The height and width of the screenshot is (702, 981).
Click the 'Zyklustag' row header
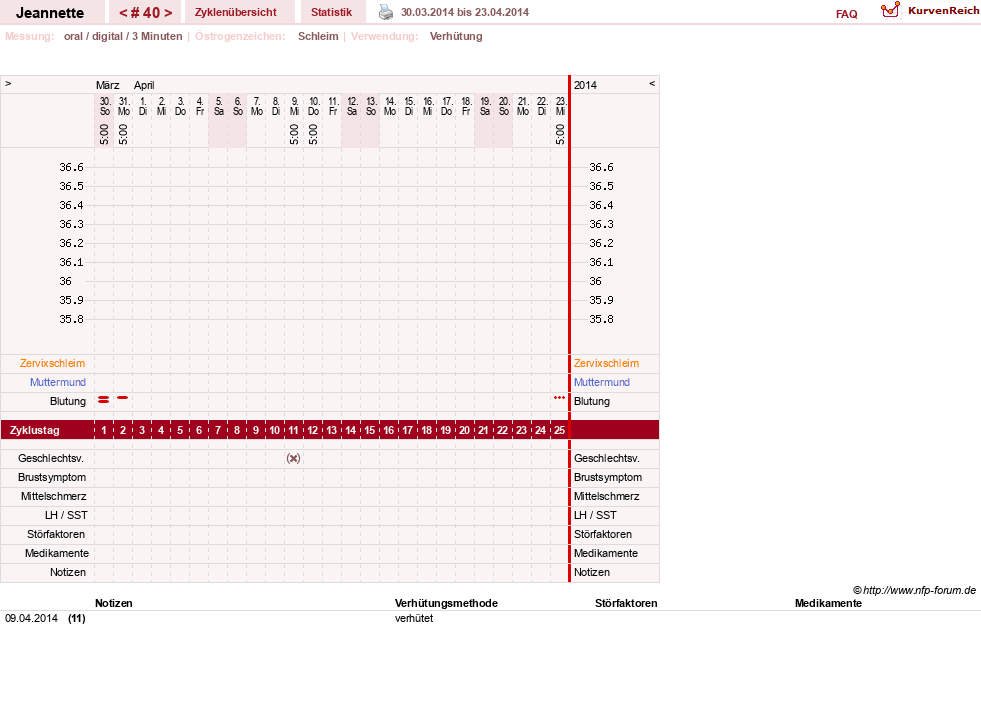point(34,430)
